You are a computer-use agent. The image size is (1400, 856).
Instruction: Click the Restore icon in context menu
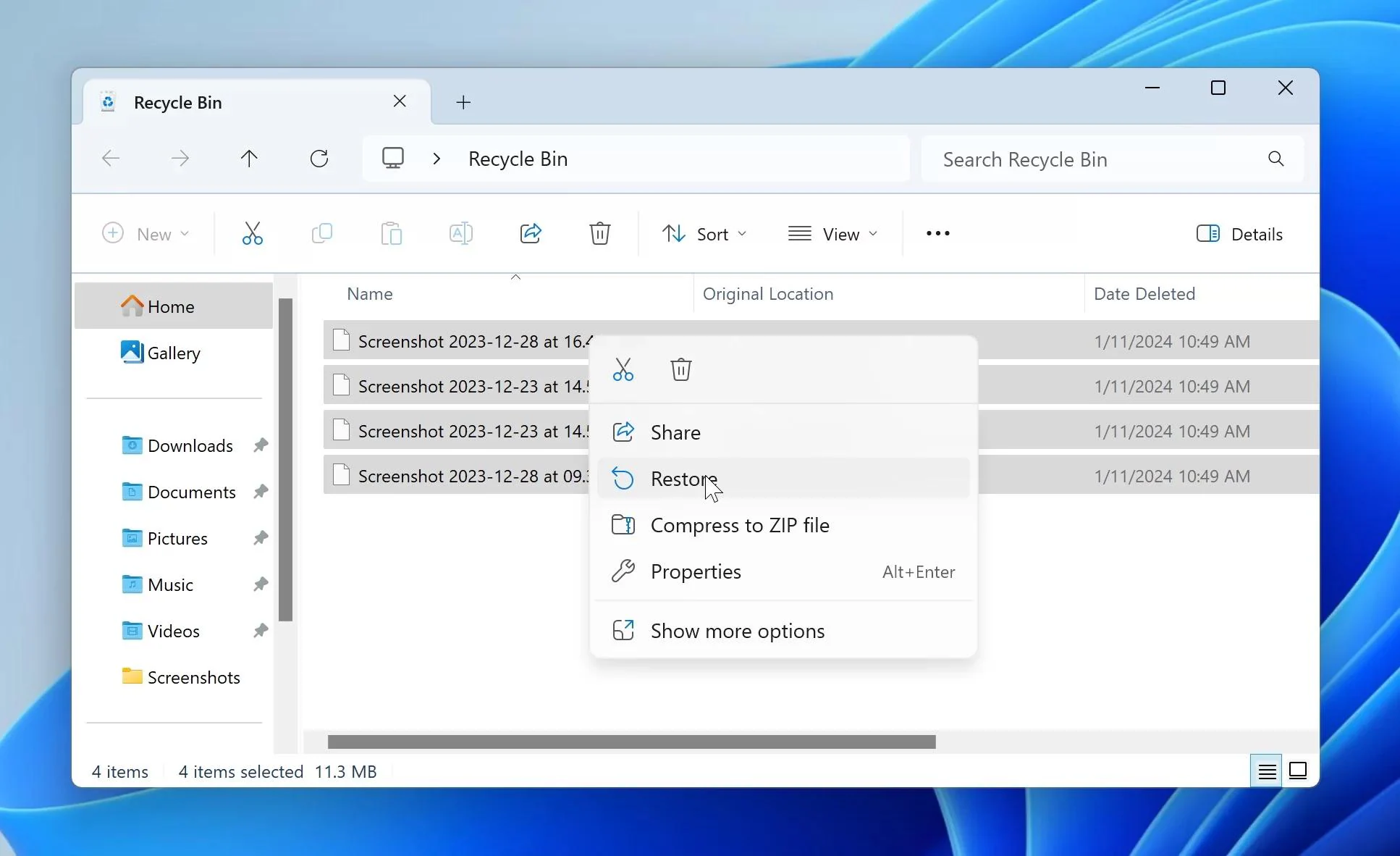[x=624, y=478]
